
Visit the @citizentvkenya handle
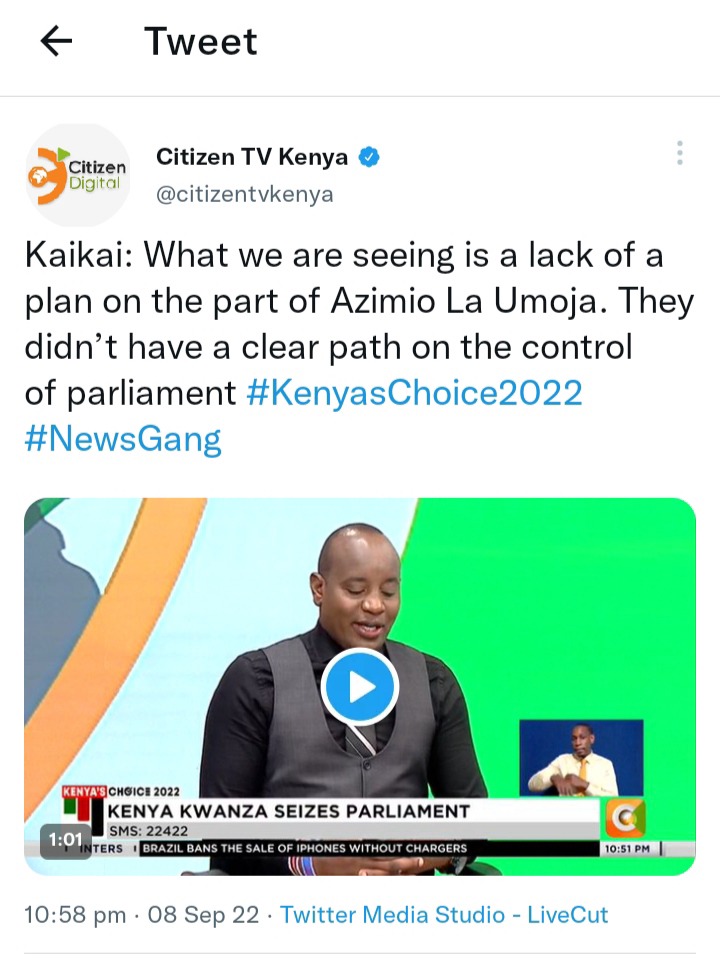(245, 194)
